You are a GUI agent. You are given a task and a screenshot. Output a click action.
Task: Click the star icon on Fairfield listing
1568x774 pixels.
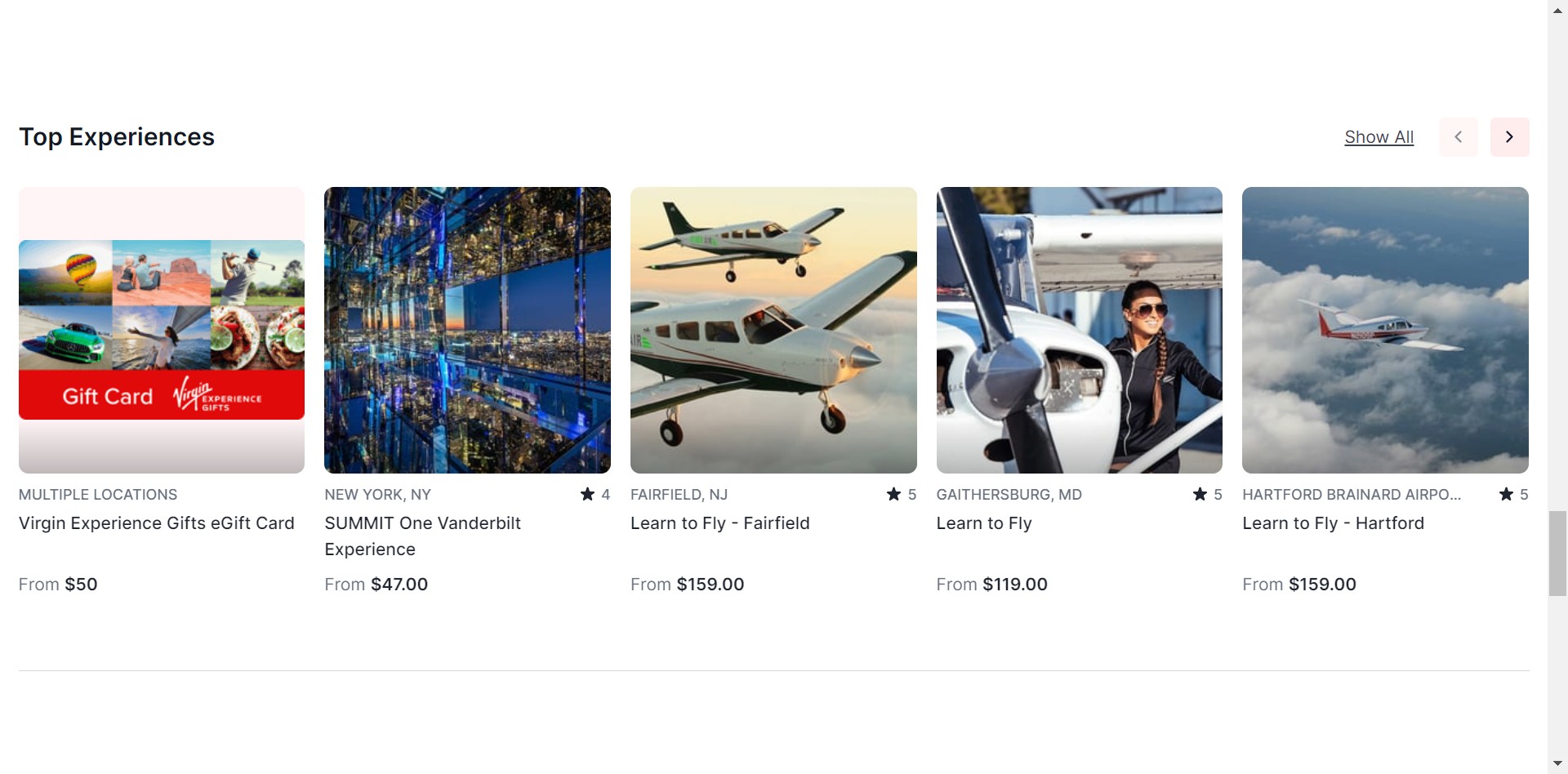[893, 494]
